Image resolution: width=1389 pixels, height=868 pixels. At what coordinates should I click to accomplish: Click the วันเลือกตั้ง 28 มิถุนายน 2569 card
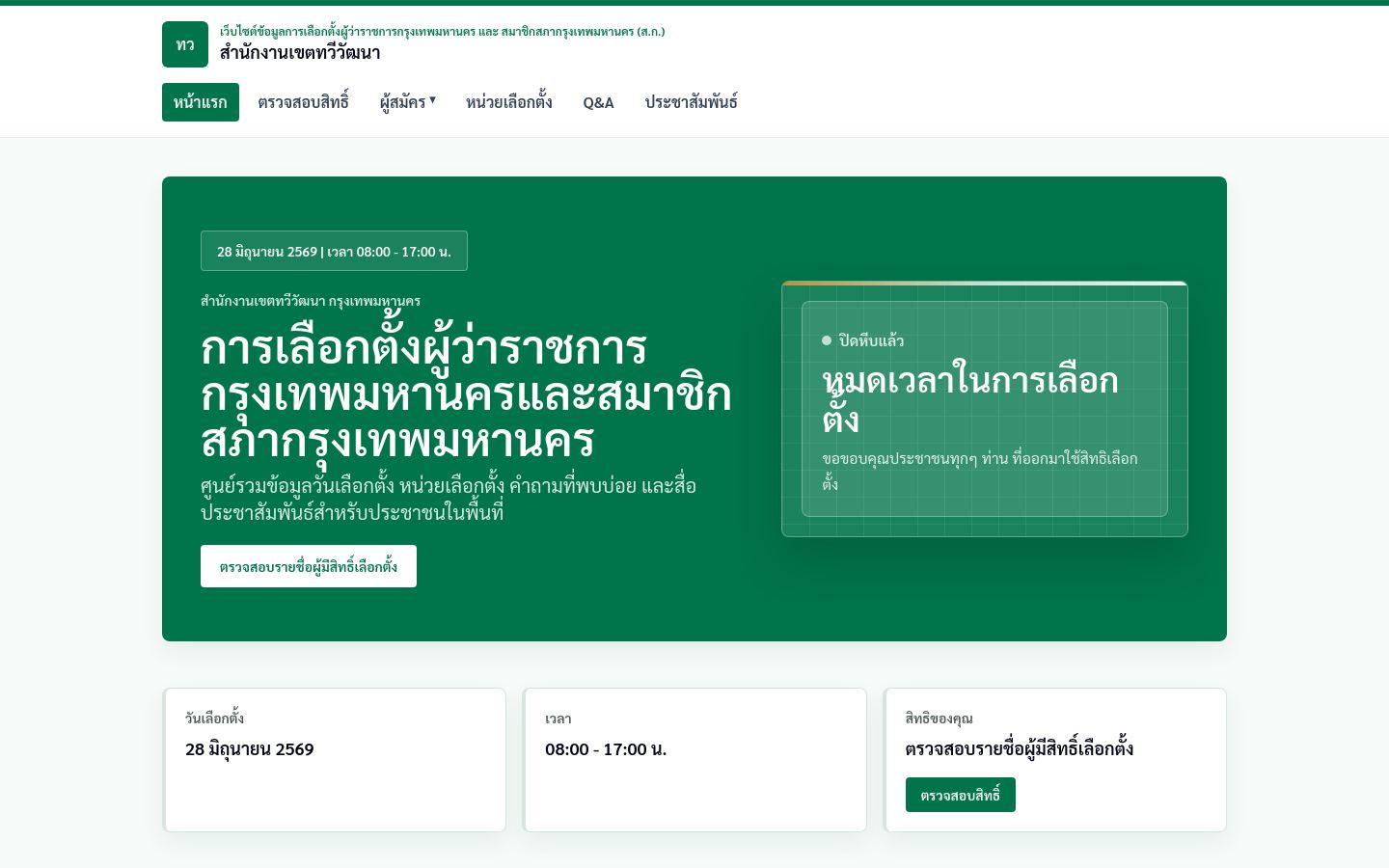pos(335,760)
